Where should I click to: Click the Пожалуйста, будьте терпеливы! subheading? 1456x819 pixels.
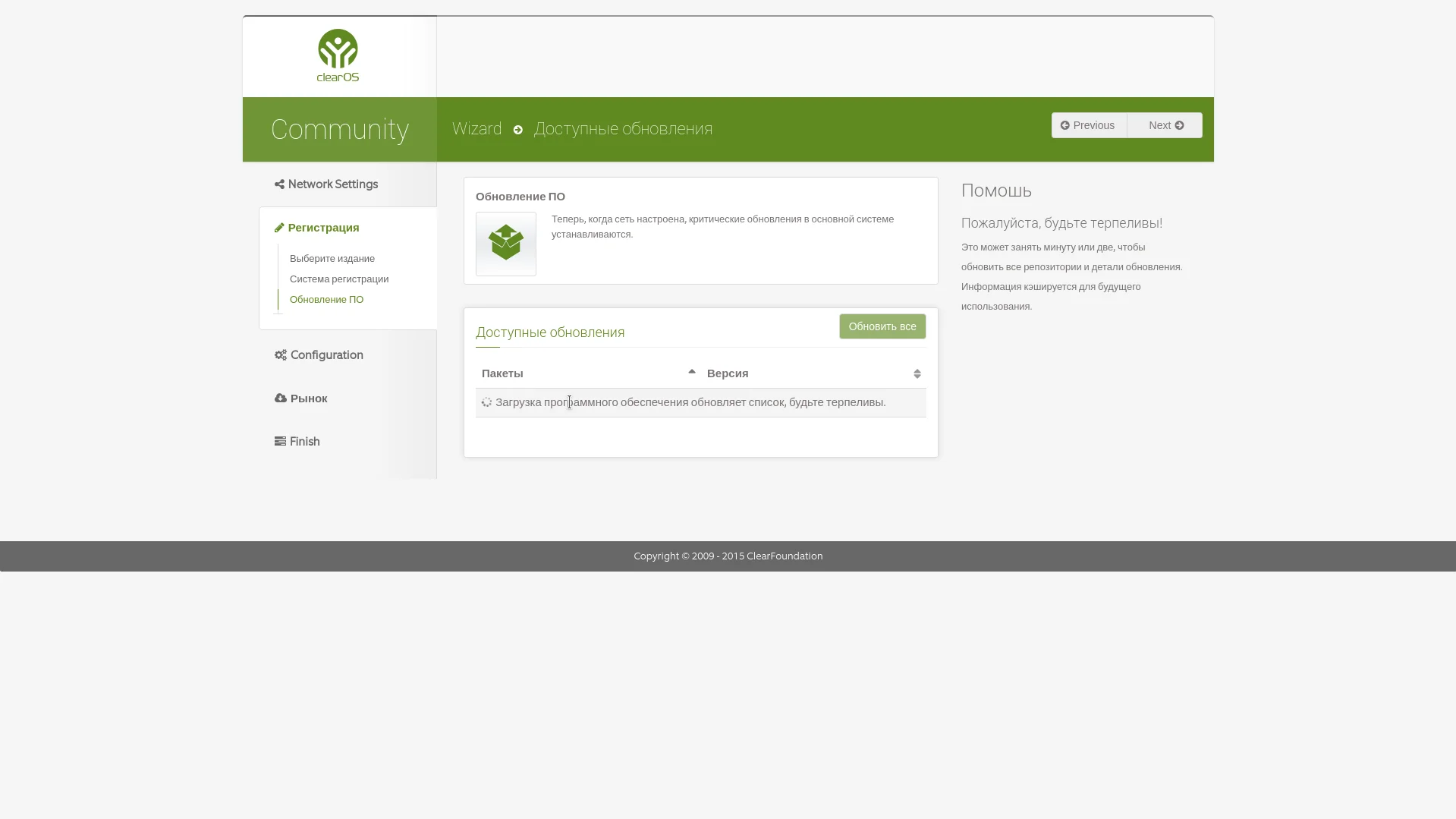[x=1062, y=223]
